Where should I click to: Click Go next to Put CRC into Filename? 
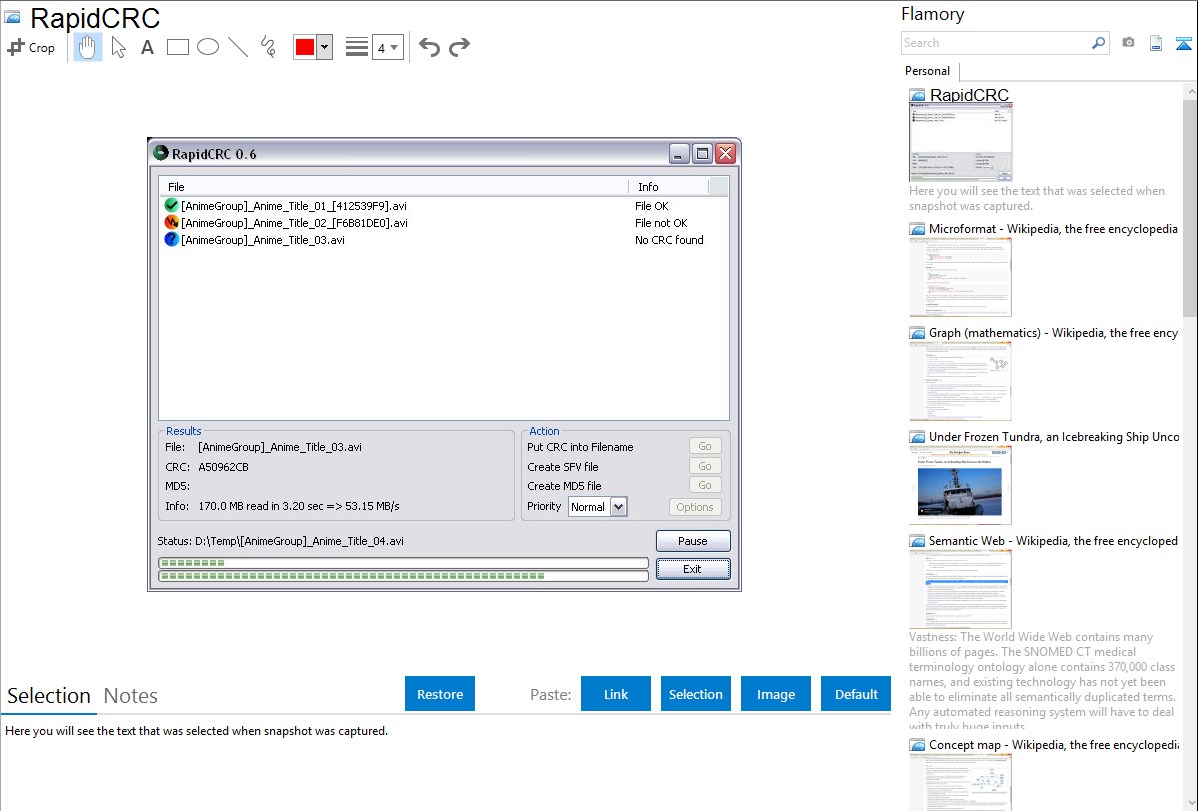point(704,446)
